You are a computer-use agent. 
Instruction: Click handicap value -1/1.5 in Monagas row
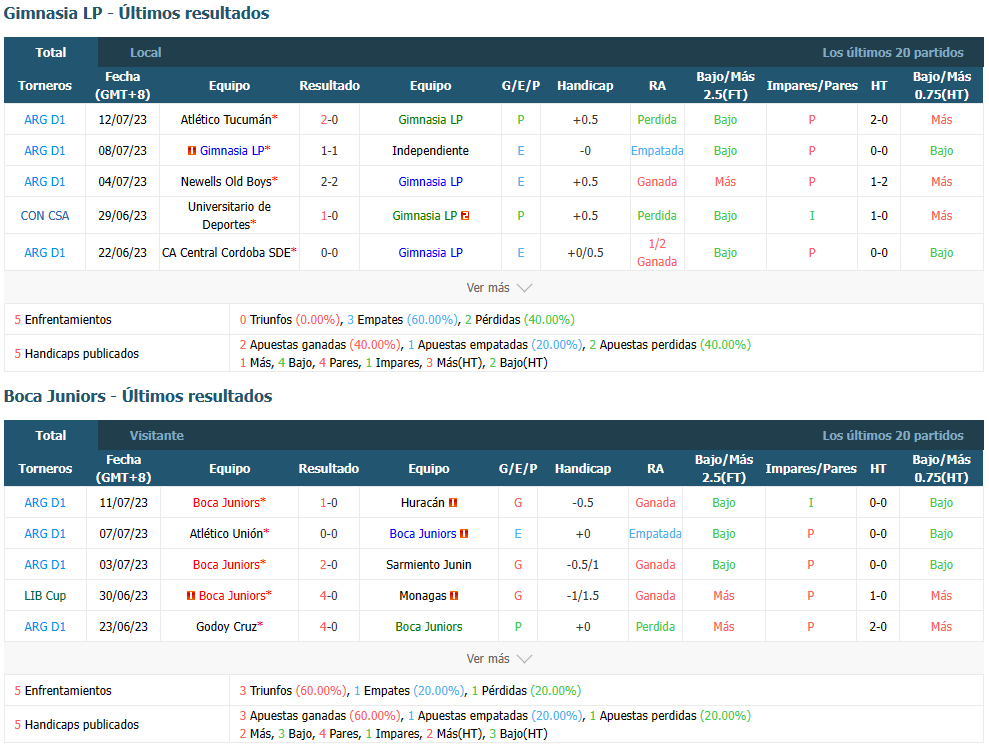point(583,595)
